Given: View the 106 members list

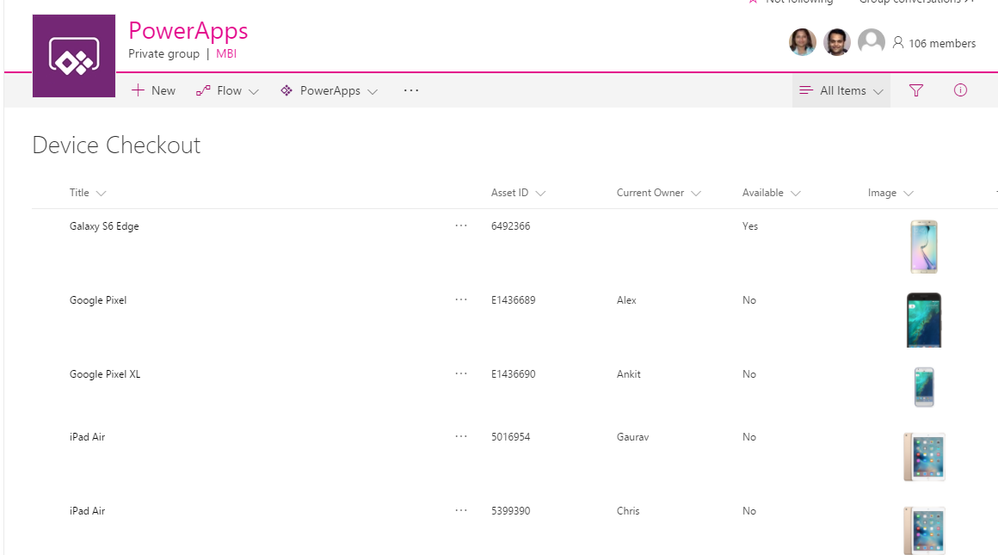Looking at the screenshot, I should click(934, 43).
